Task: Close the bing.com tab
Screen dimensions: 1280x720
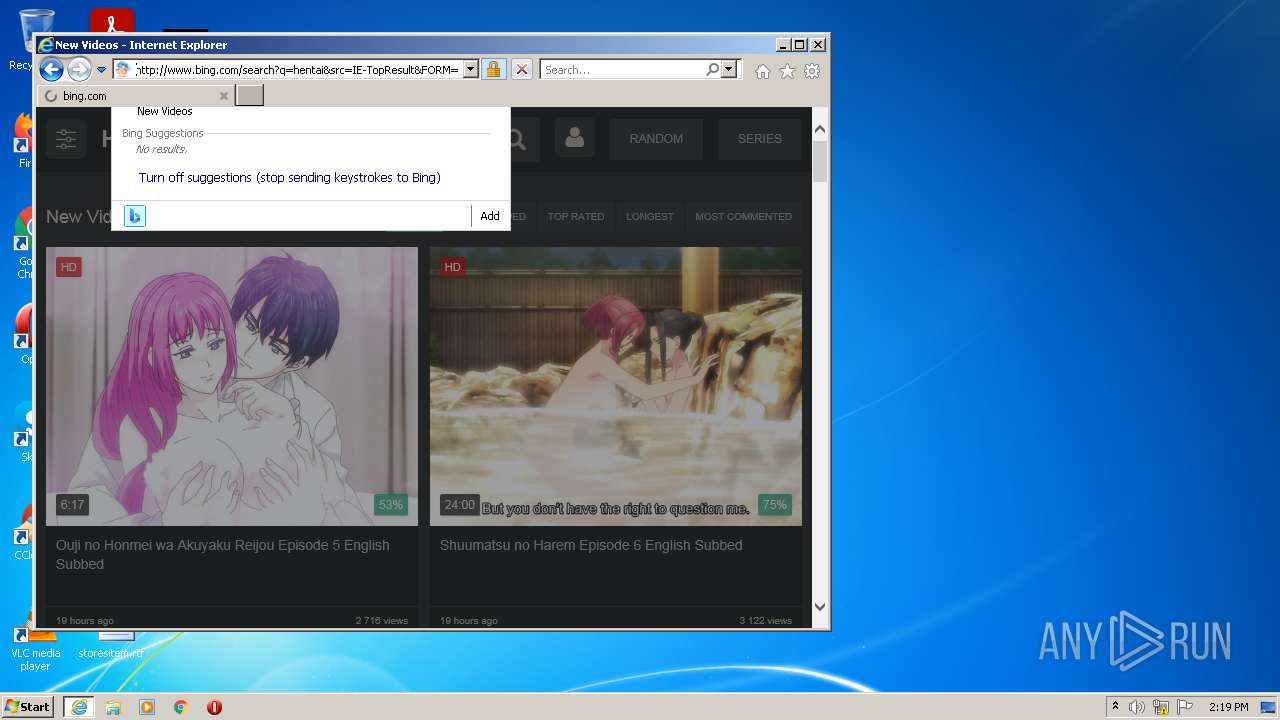Action: point(223,96)
